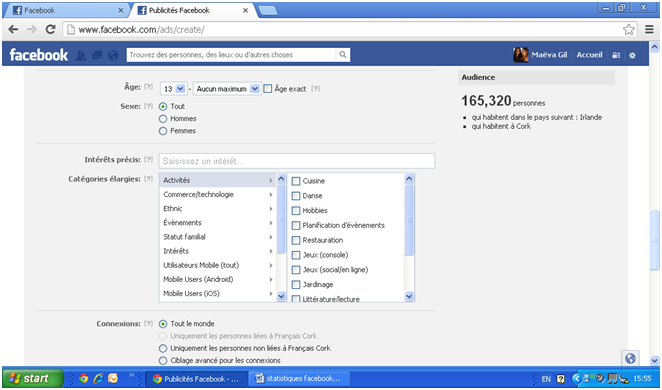
Task: Open Facebook friend requests icon
Action: 81,55
